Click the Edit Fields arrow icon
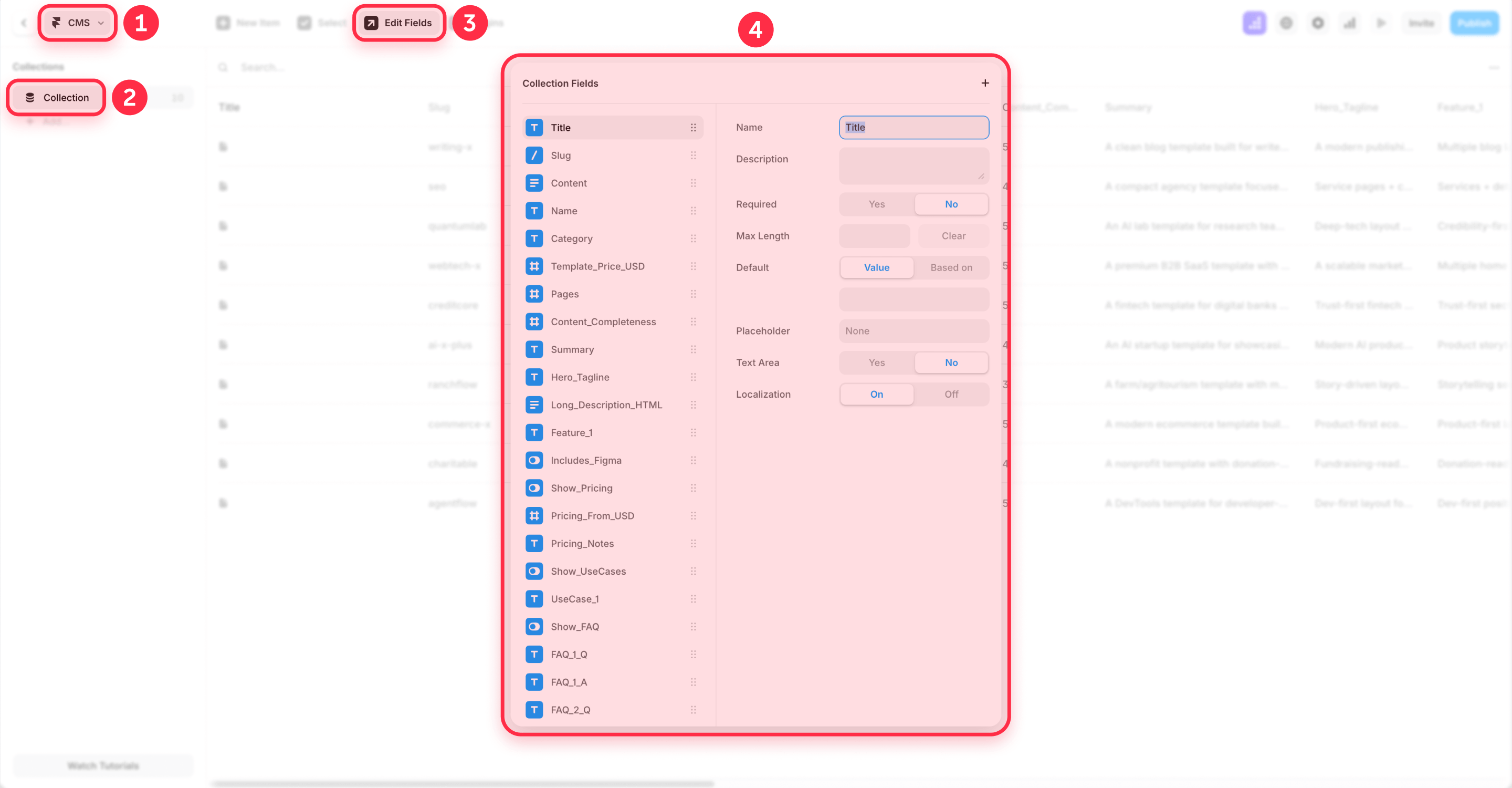Screen dimensions: 1512x788 (x=370, y=22)
